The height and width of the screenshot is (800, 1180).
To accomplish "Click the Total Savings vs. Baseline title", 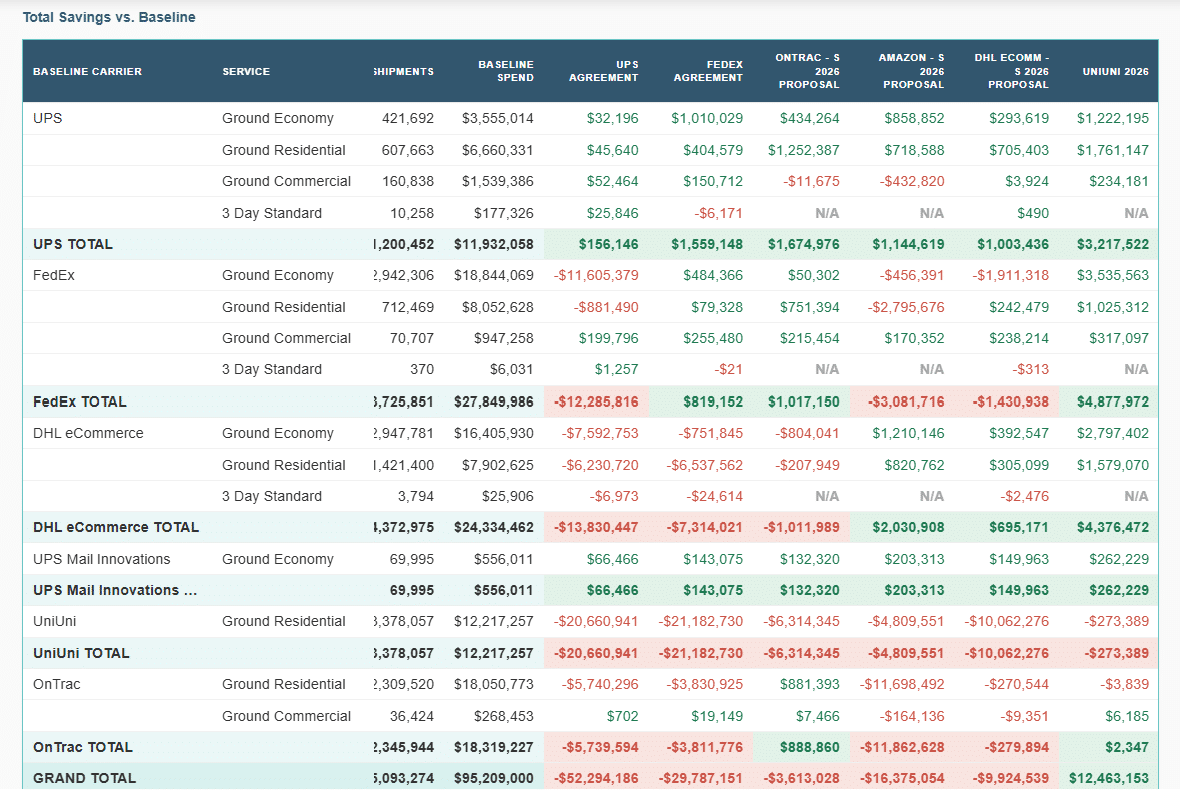I will coord(109,17).
